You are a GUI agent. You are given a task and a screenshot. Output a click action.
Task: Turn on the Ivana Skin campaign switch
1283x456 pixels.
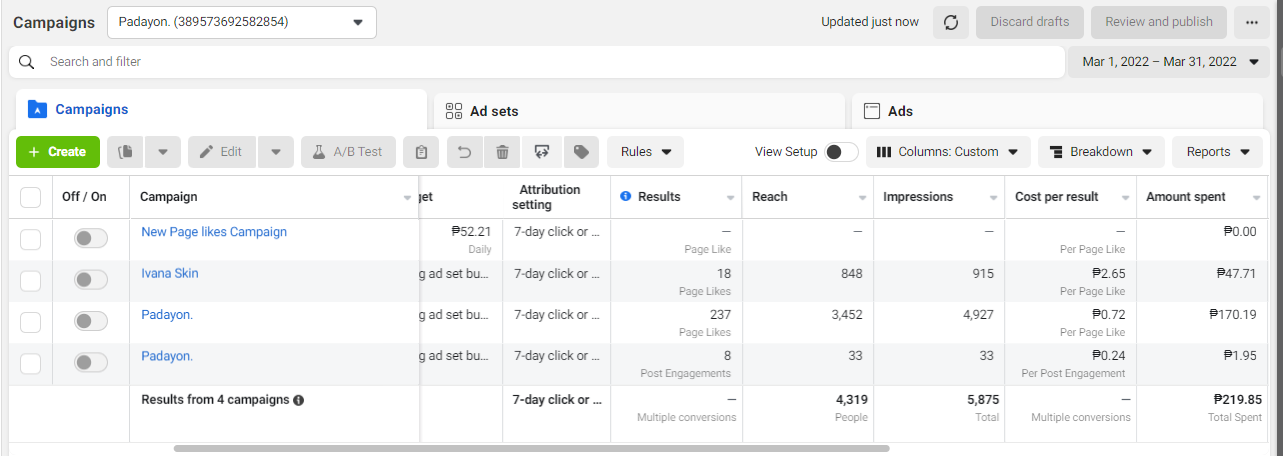pyautogui.click(x=91, y=280)
